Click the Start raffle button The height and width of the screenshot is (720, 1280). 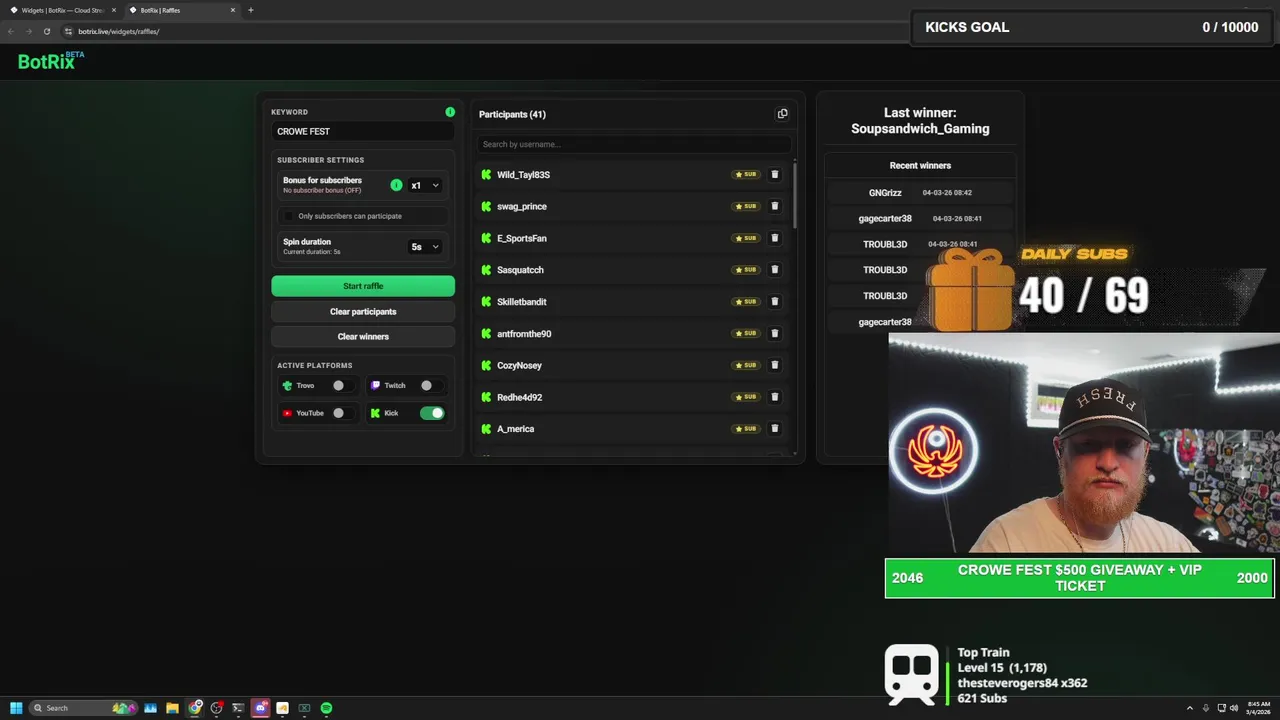click(363, 286)
